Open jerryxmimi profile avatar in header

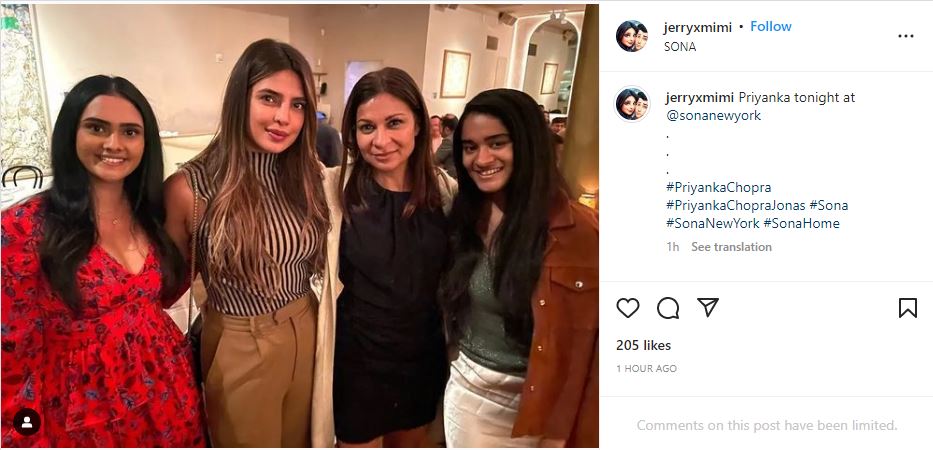[x=632, y=36]
